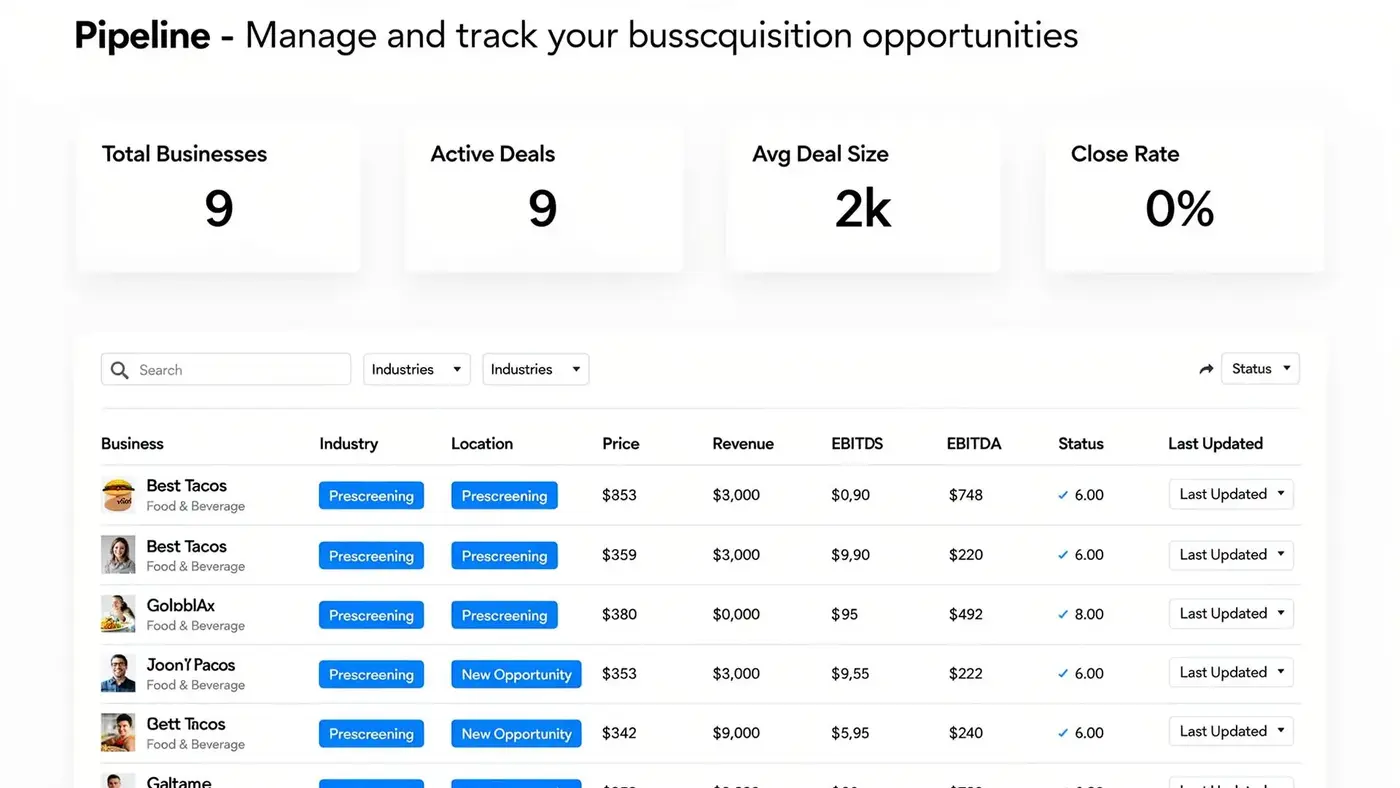Click the $9,000 revenue value
Image resolution: width=1400 pixels, height=788 pixels.
736,732
